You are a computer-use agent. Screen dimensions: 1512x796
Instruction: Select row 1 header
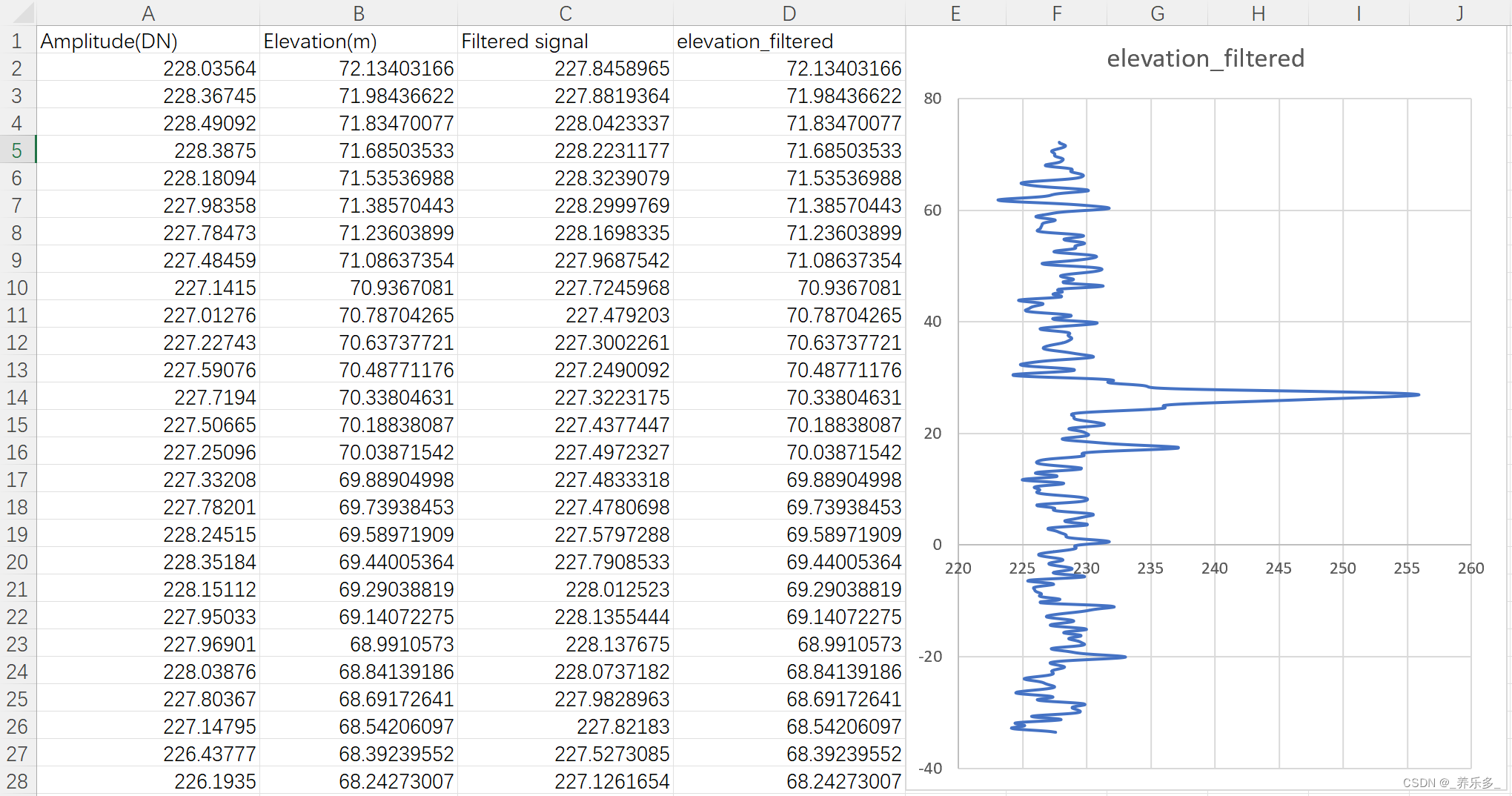pos(18,41)
